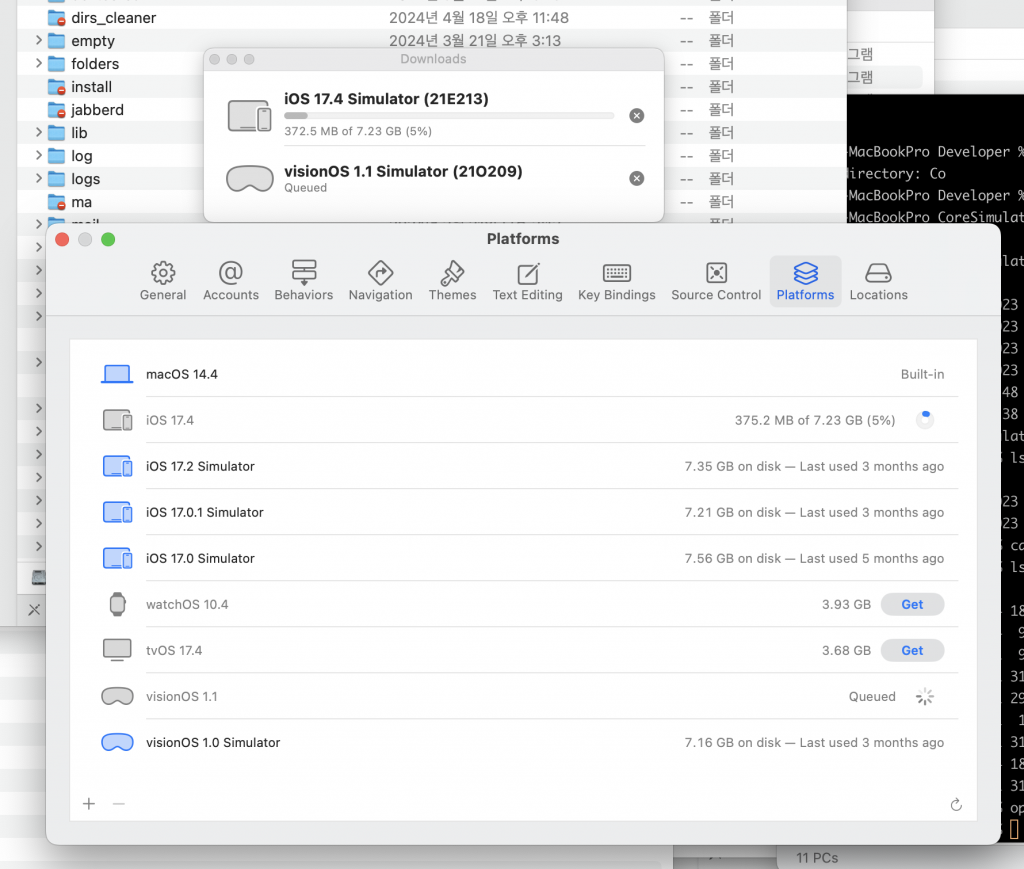Click the visionOS 1.1 Queued status text

point(872,697)
